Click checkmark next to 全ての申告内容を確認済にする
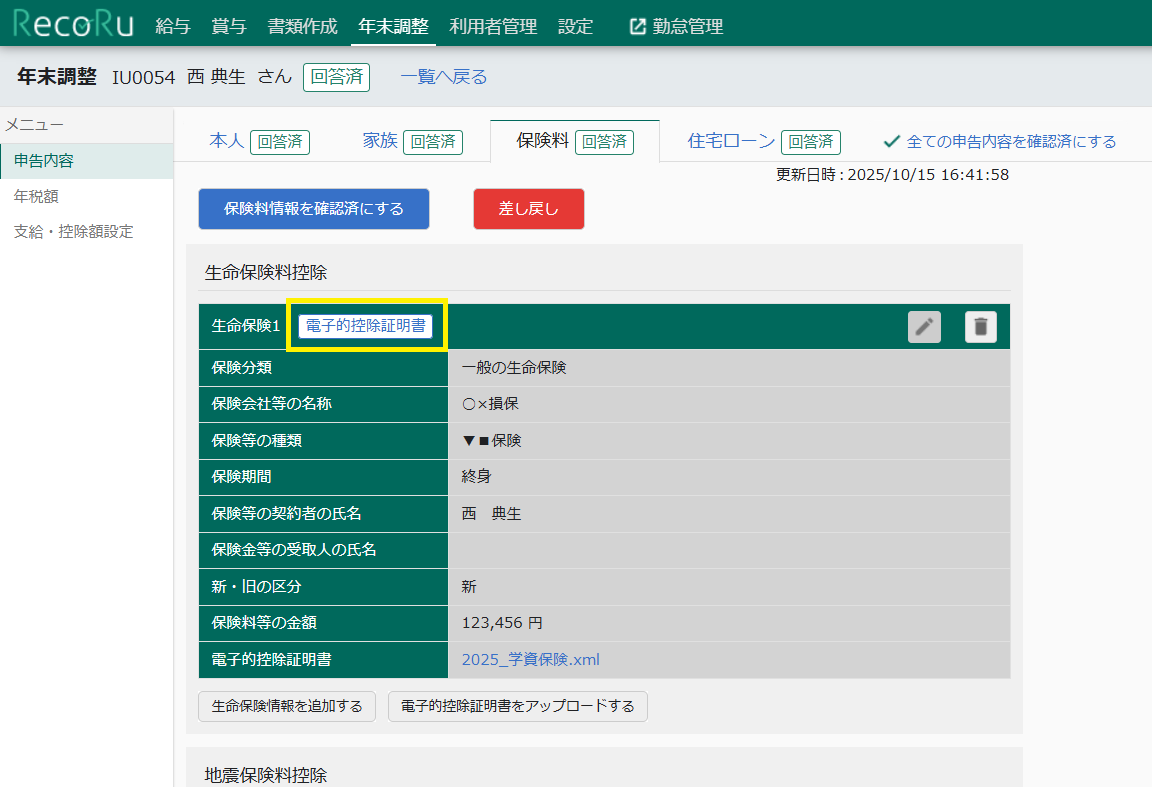1152x787 pixels. 891,142
